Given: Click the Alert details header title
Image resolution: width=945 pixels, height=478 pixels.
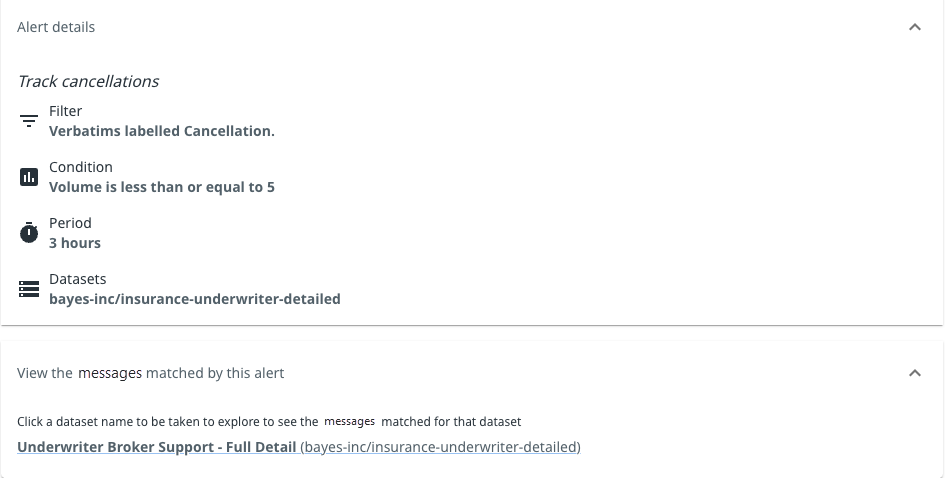Looking at the screenshot, I should click(56, 27).
